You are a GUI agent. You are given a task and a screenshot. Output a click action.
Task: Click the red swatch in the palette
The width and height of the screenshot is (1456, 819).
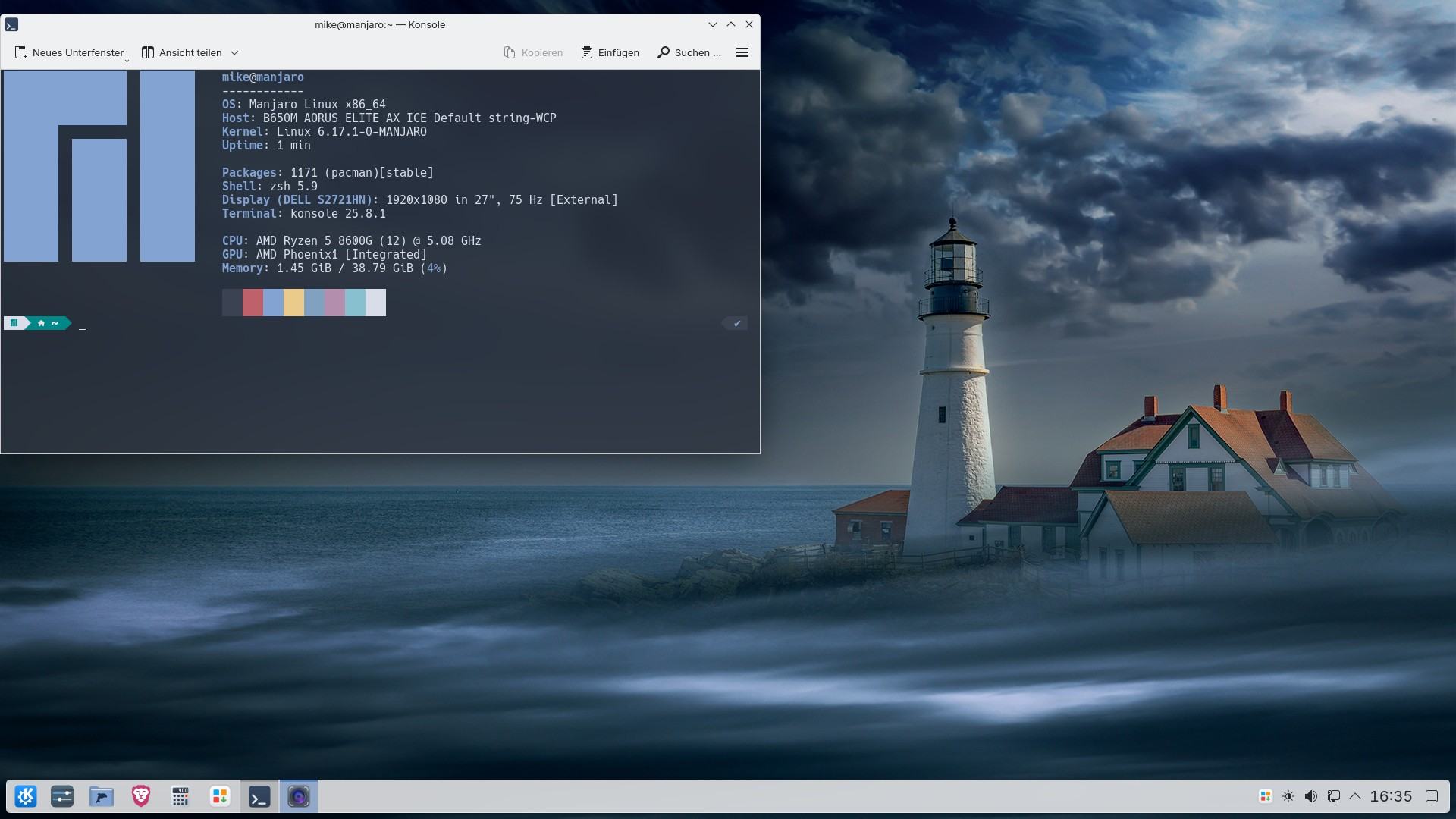(253, 303)
